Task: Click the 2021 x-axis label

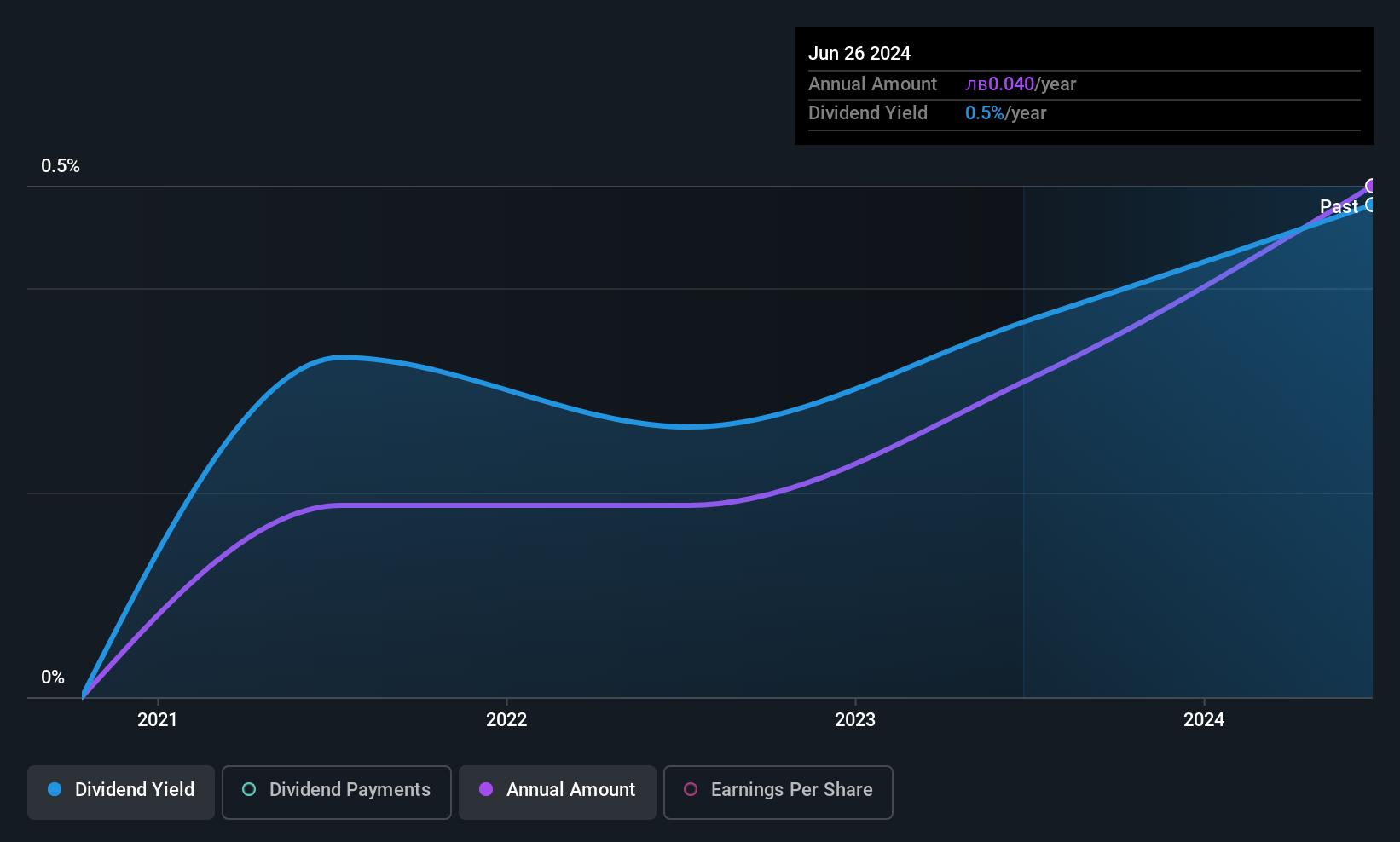Action: coord(158,720)
